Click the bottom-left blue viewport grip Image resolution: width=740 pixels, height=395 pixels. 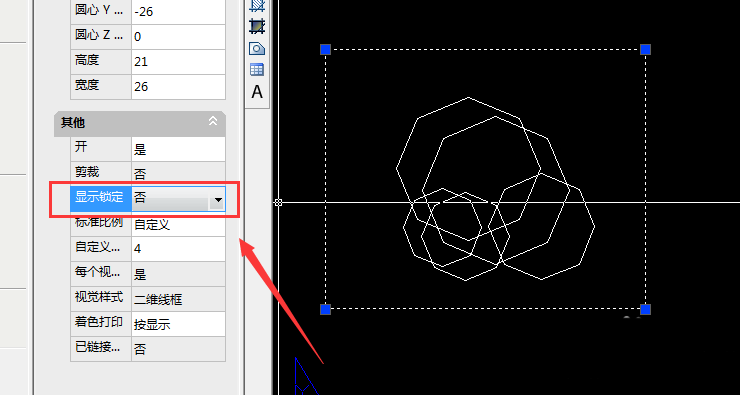(x=325, y=309)
